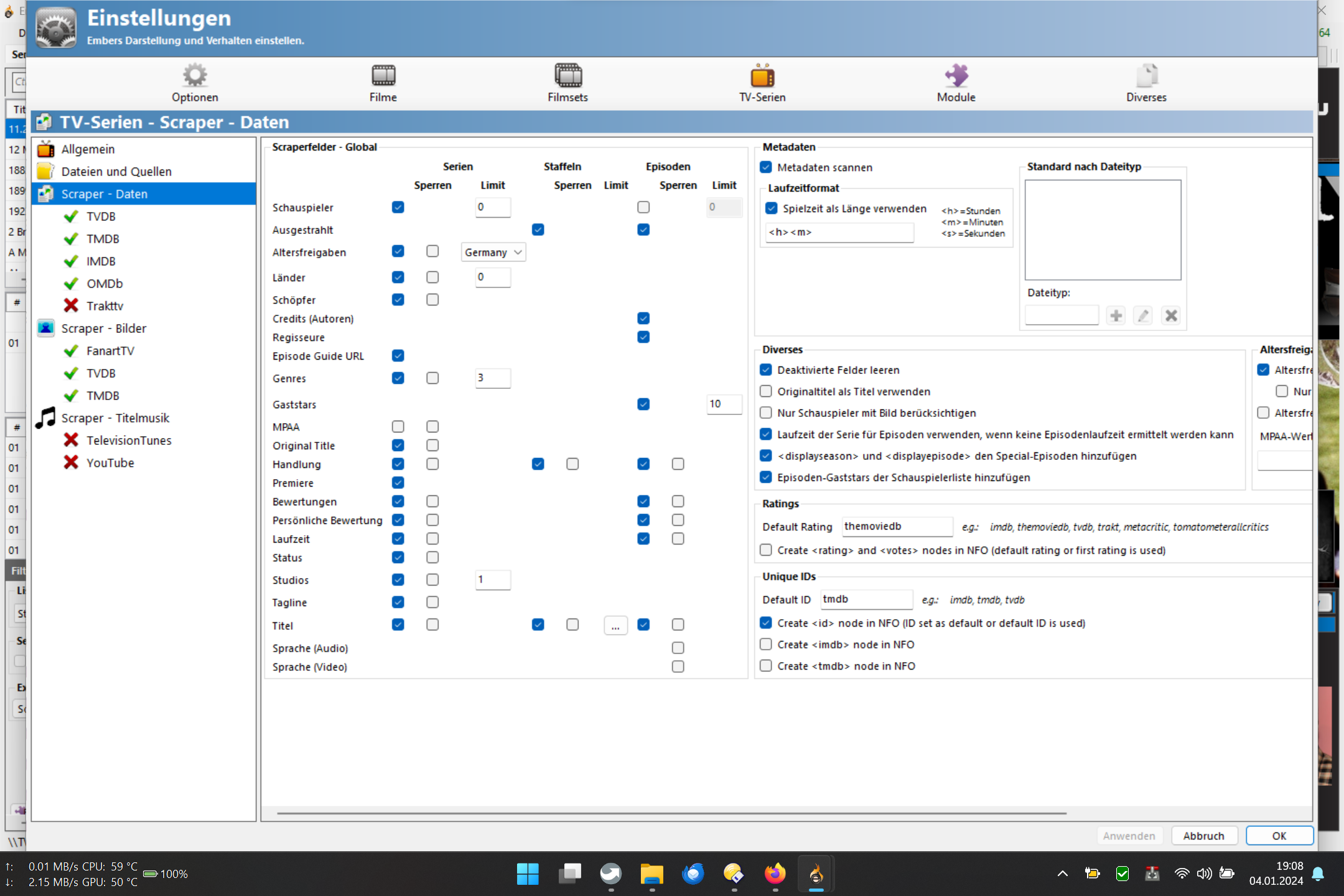
Task: Uncheck the Serien Schauspieler checkbox
Action: pyautogui.click(x=398, y=207)
